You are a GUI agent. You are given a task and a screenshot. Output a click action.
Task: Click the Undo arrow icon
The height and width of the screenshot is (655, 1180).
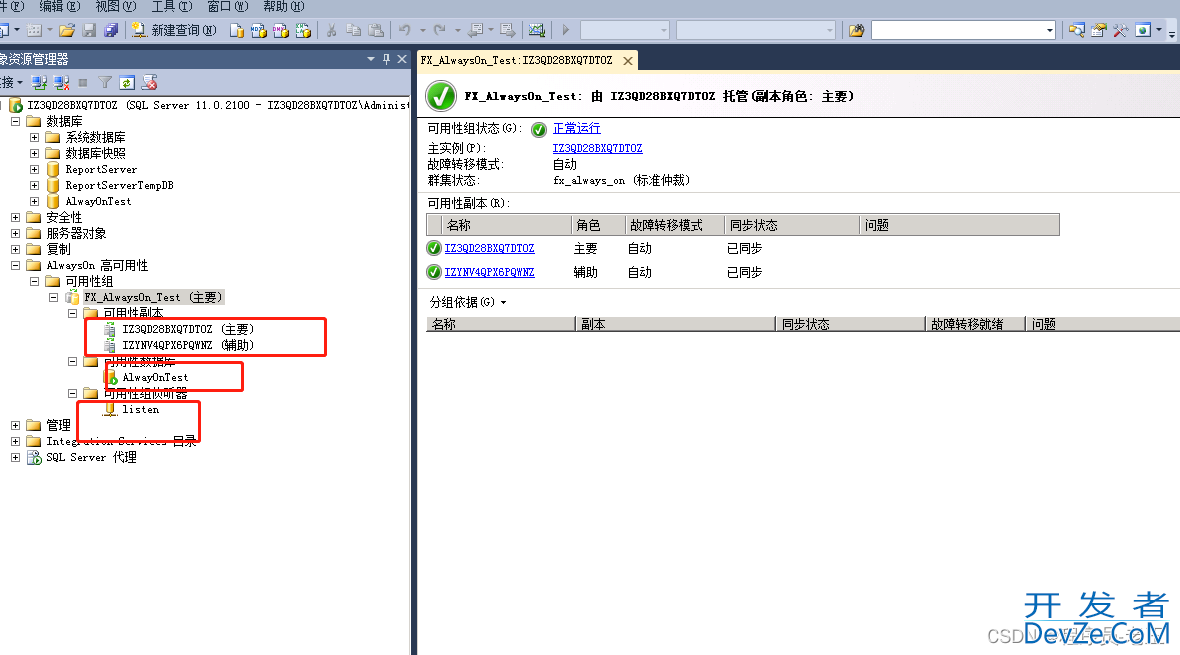405,31
